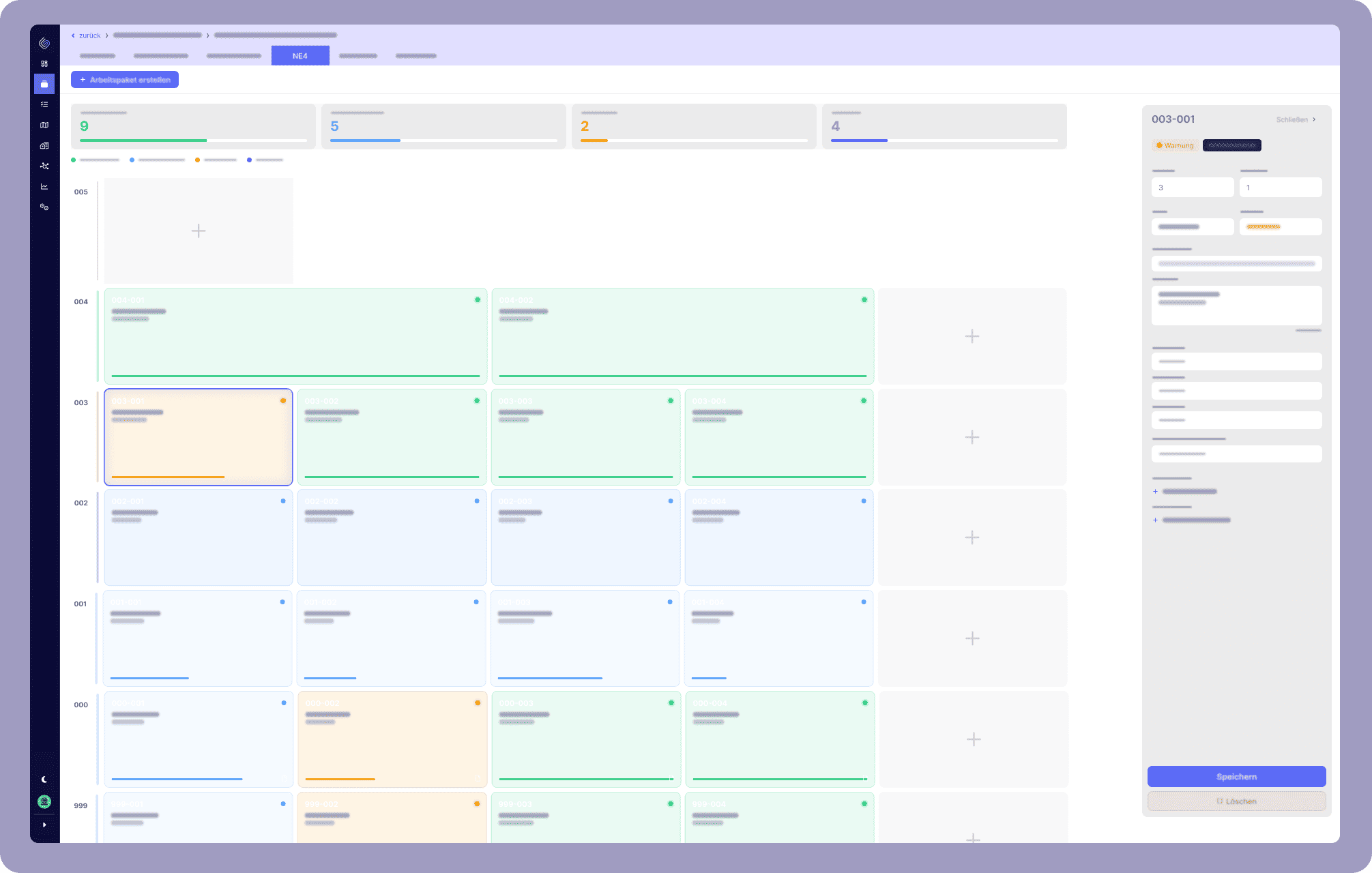Add a work package in row 005
1372x873 pixels.
click(x=199, y=231)
